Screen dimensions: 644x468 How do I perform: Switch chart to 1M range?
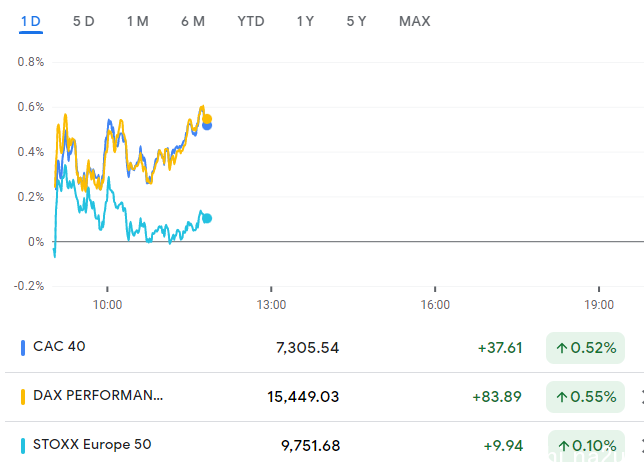138,21
